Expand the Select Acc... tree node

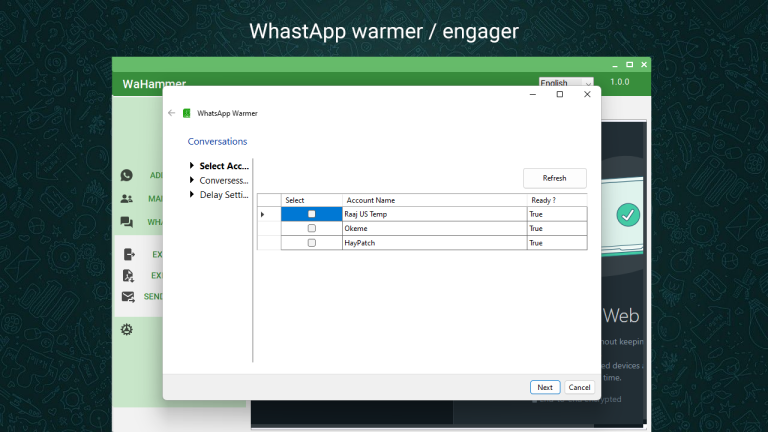(192, 166)
